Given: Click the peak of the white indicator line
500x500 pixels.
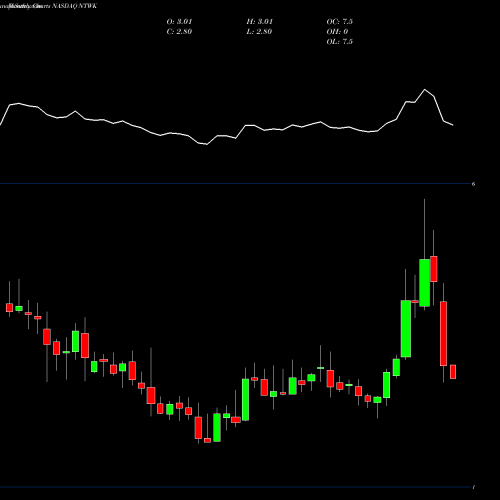Looking at the screenshot, I should pos(425,89).
